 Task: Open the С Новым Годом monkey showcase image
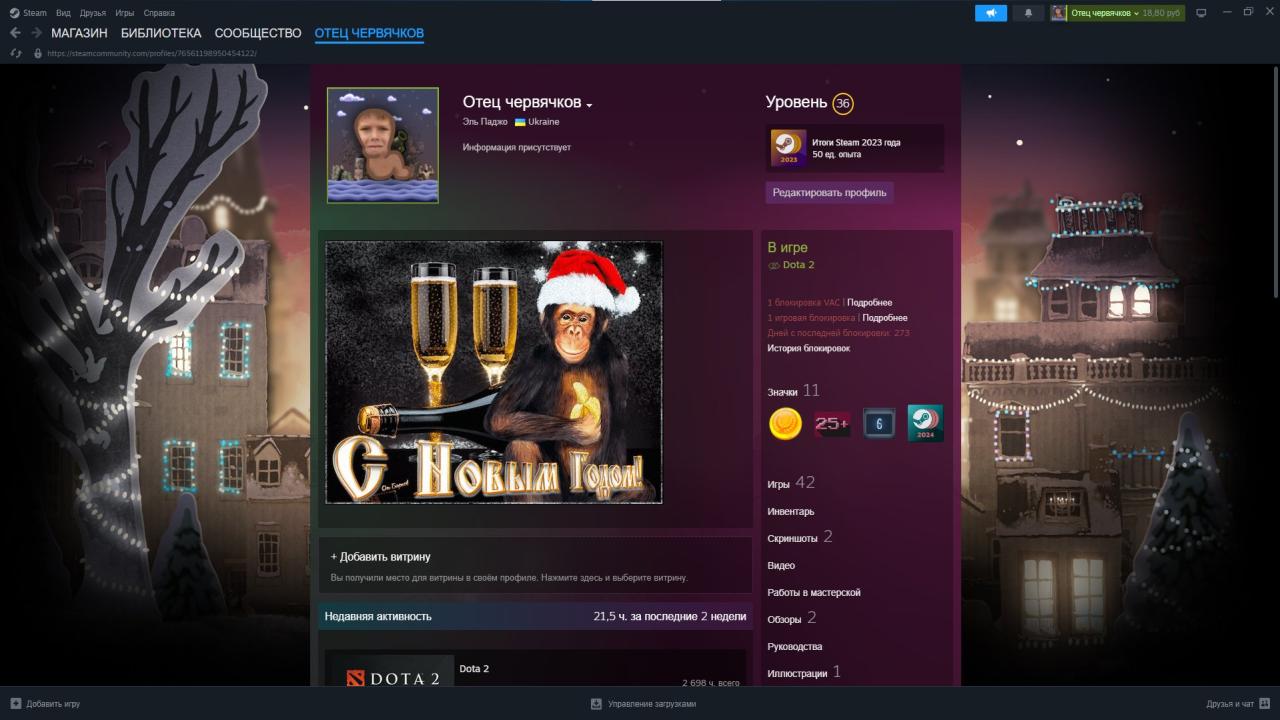[494, 372]
